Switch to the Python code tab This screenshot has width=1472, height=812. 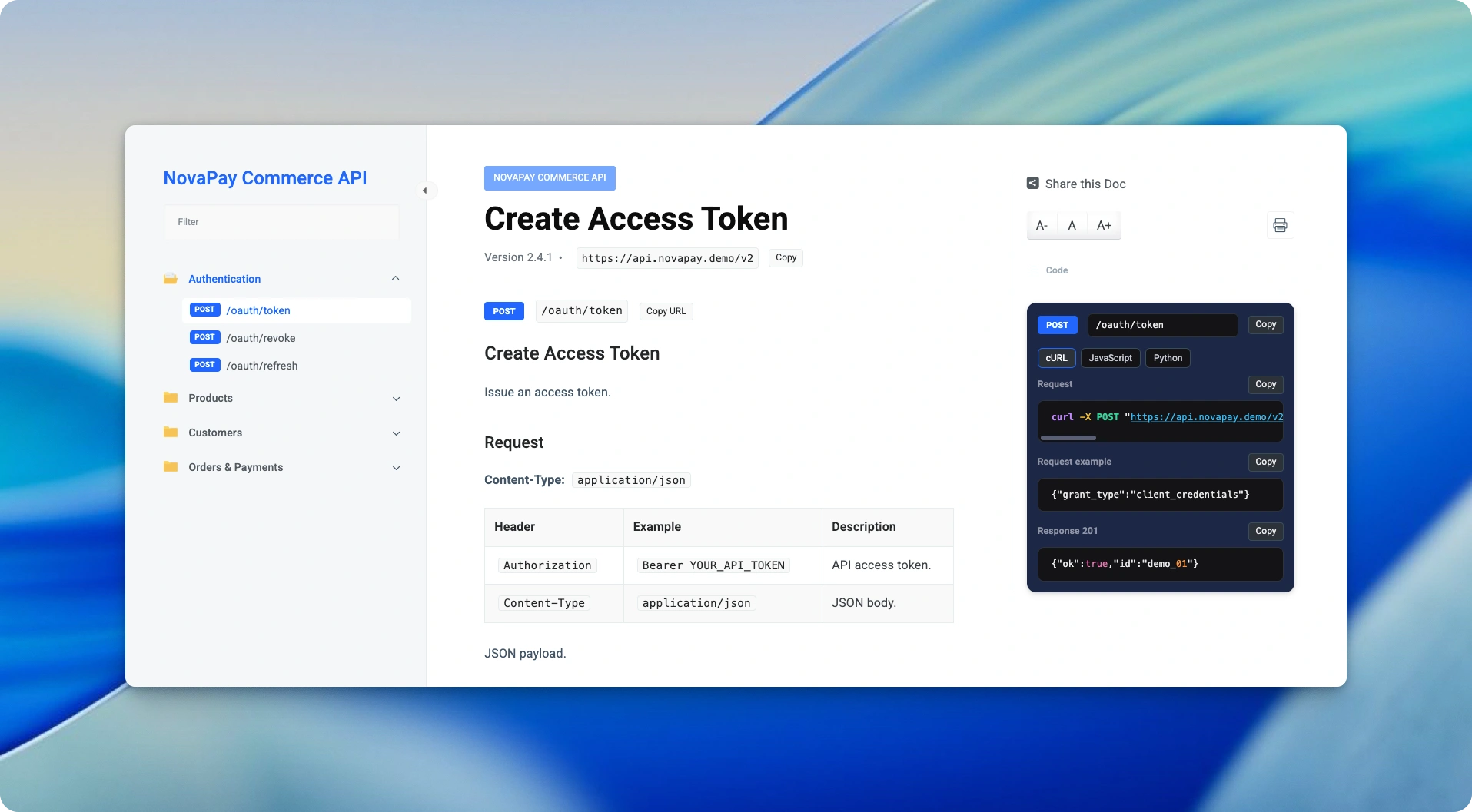pos(1168,358)
